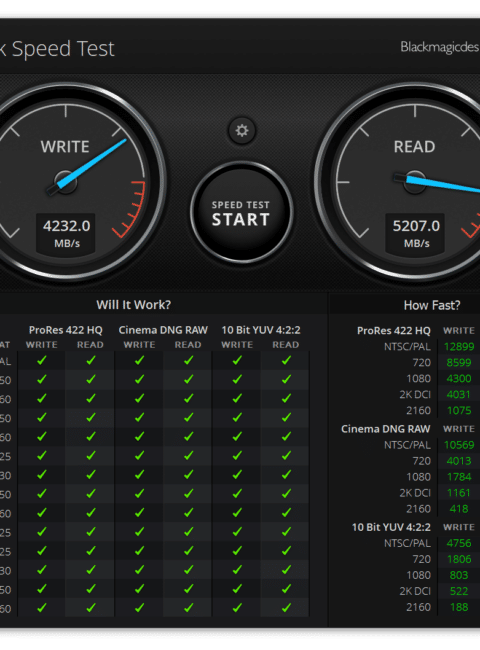
Task: Click the blue needle on the READ gauge
Action: tap(443, 184)
